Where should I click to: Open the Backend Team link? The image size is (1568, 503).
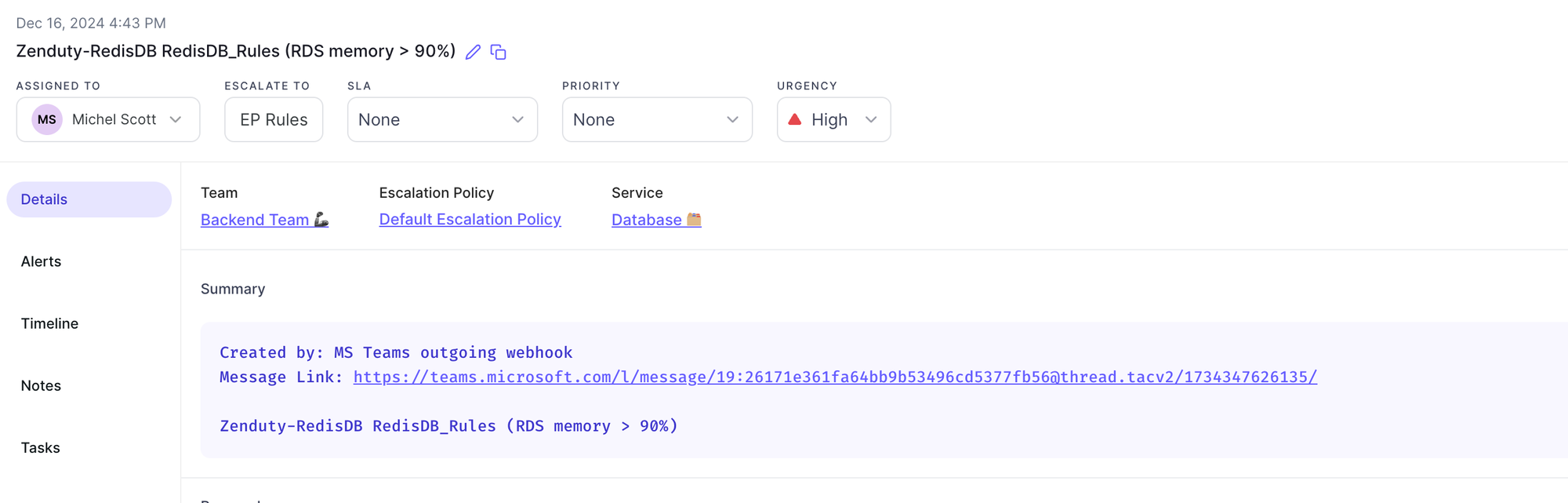264,220
